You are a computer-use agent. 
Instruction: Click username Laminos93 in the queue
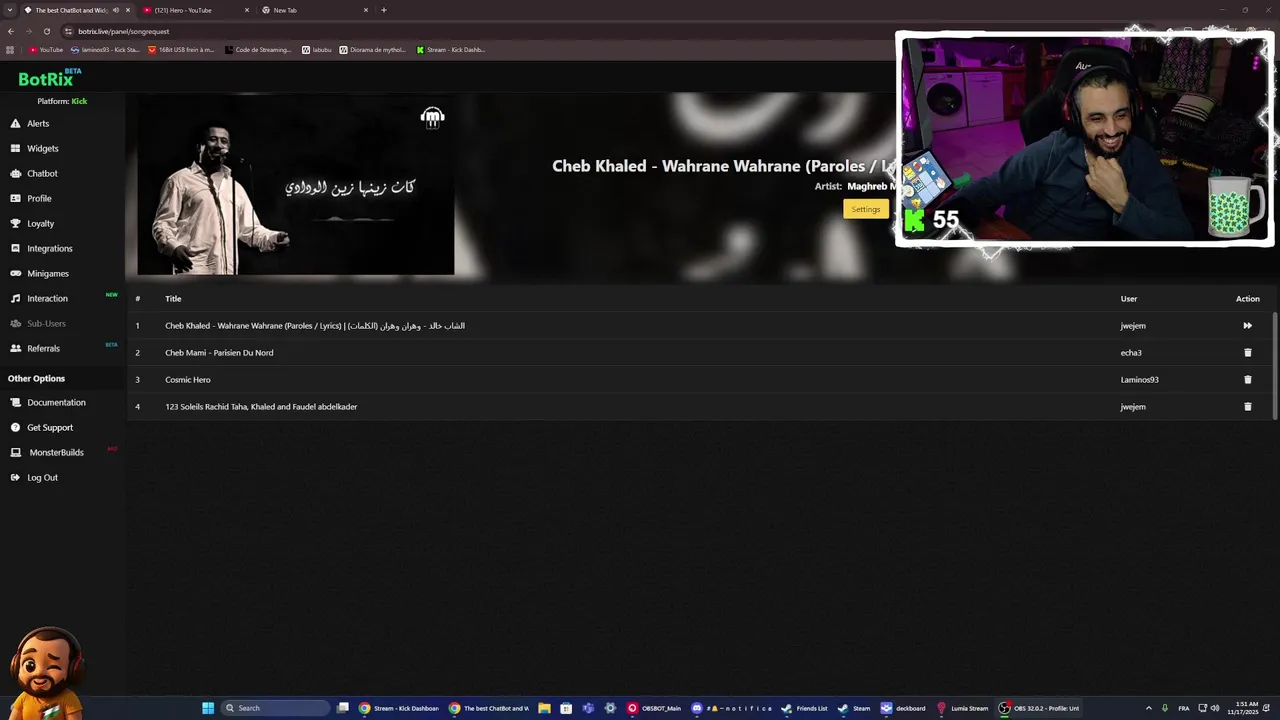click(1140, 379)
